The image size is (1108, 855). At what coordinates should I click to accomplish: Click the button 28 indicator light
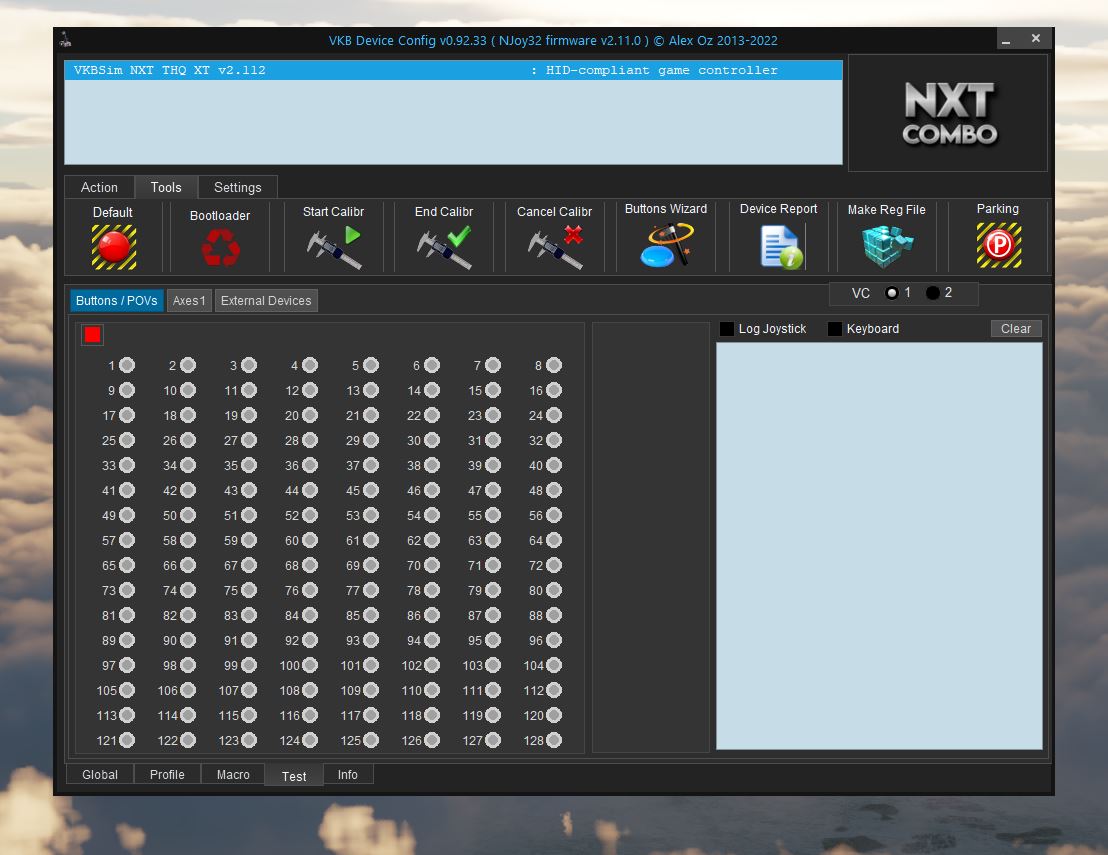(310, 440)
